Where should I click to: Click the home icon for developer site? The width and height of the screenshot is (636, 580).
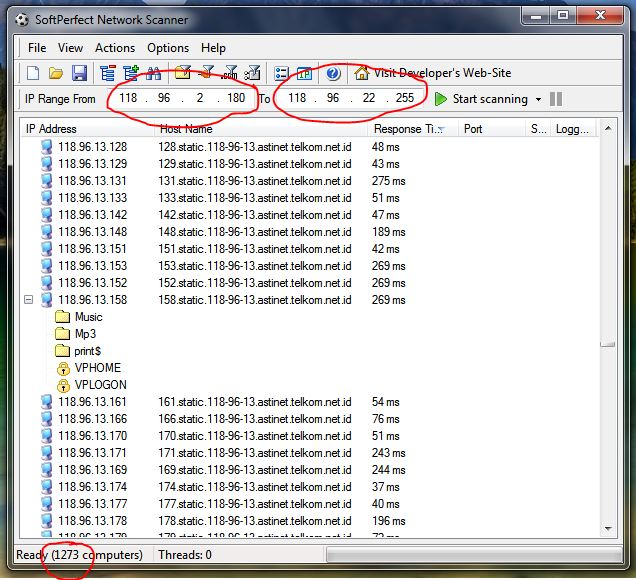click(361, 73)
